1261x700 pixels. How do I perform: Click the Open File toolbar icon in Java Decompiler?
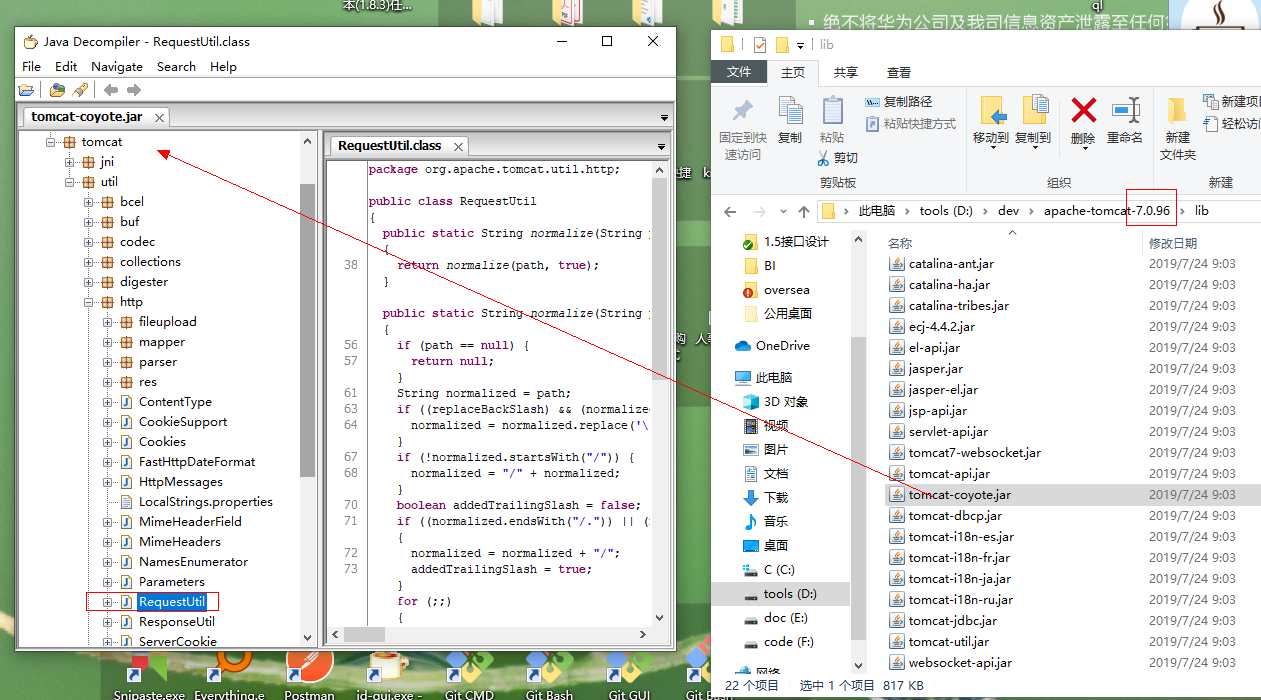click(x=26, y=90)
